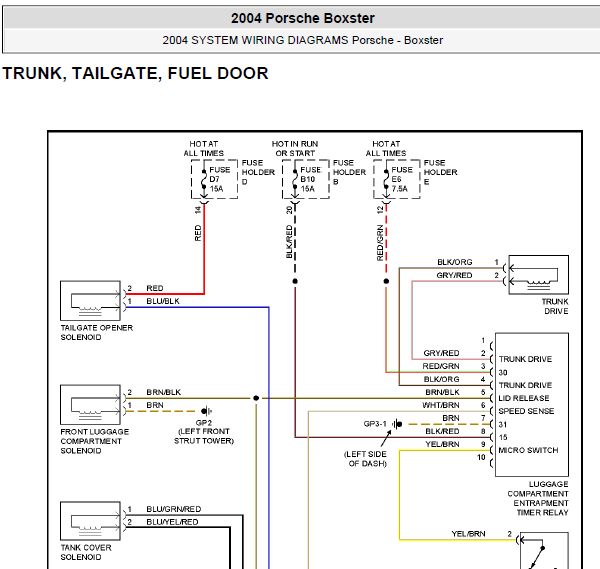Screen dimensions: 600x569
Task: Click the 'LID RELEASE' relay terminal label
Action: coord(524,398)
